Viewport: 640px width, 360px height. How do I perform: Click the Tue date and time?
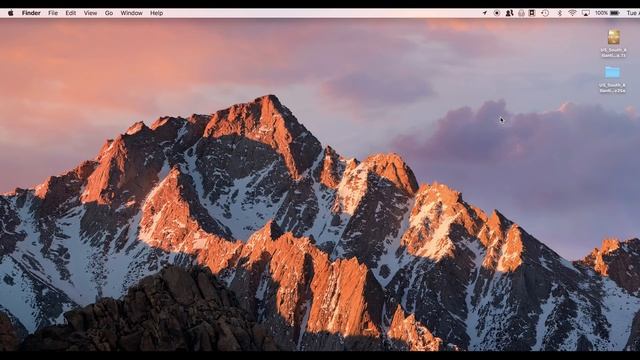click(633, 13)
